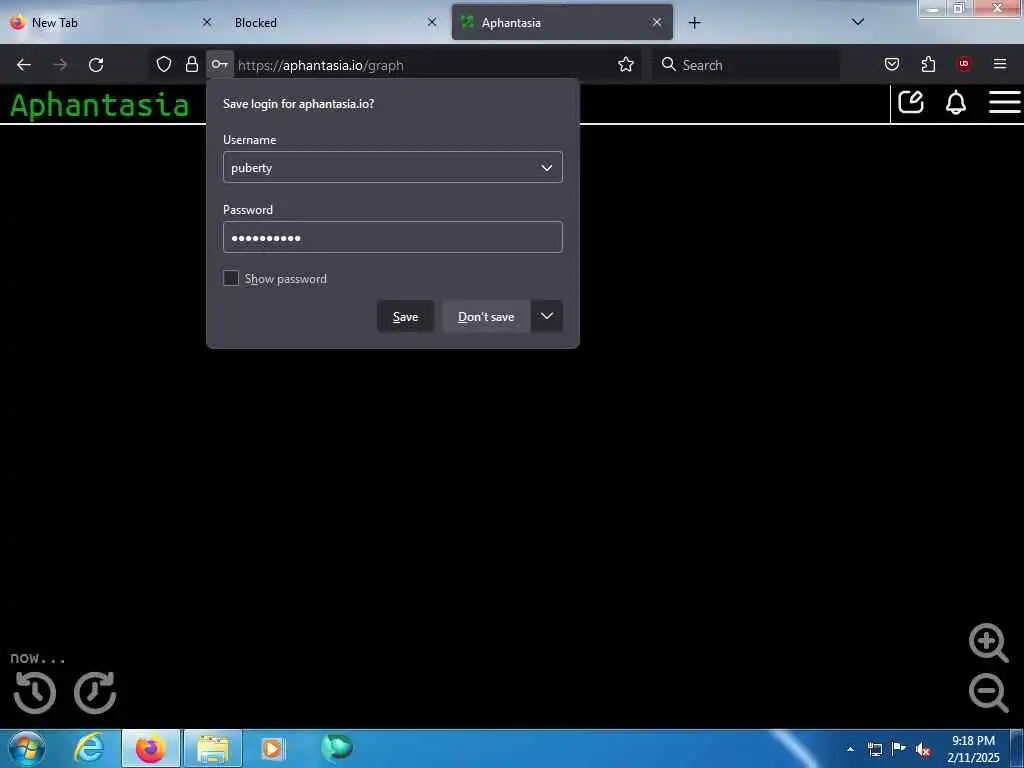Open the Extensions puzzle icon
The image size is (1024, 768).
pyautogui.click(x=928, y=64)
